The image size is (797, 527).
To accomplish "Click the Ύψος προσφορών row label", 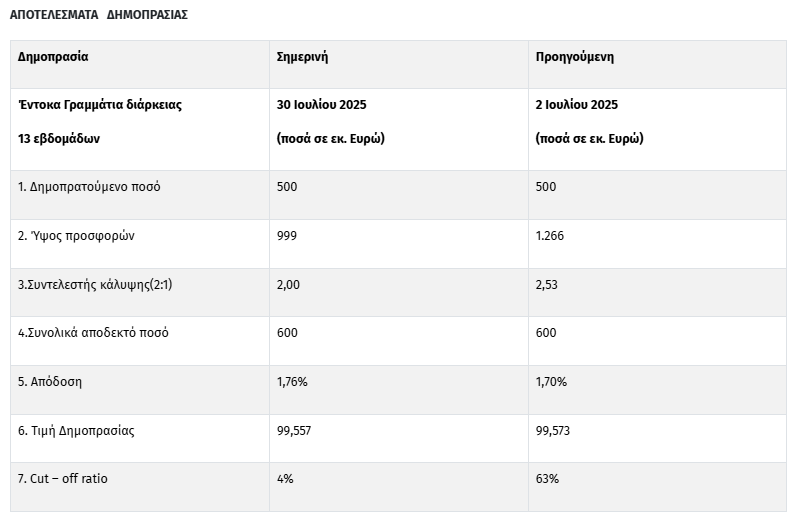I will pos(76,236).
